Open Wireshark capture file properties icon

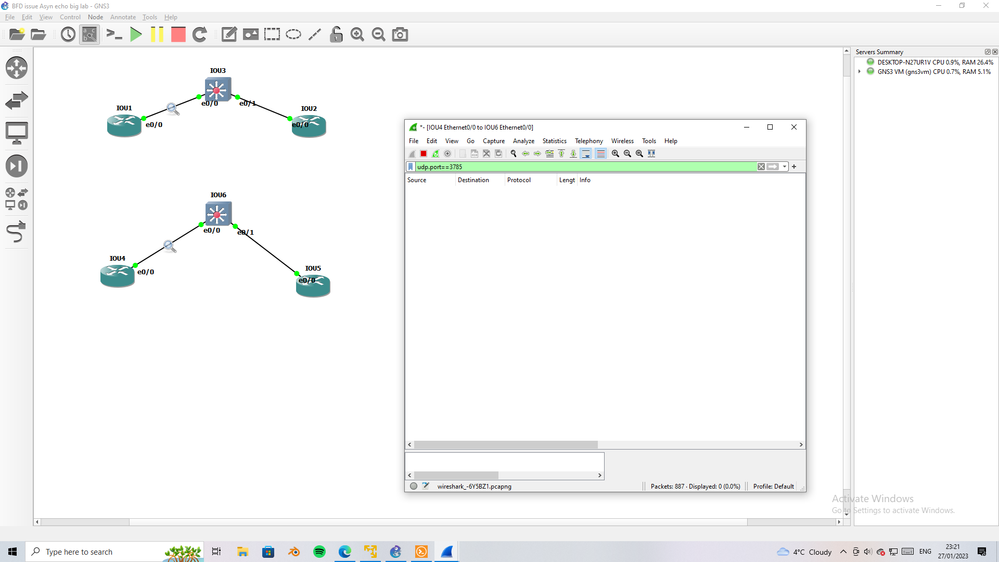tap(426, 486)
